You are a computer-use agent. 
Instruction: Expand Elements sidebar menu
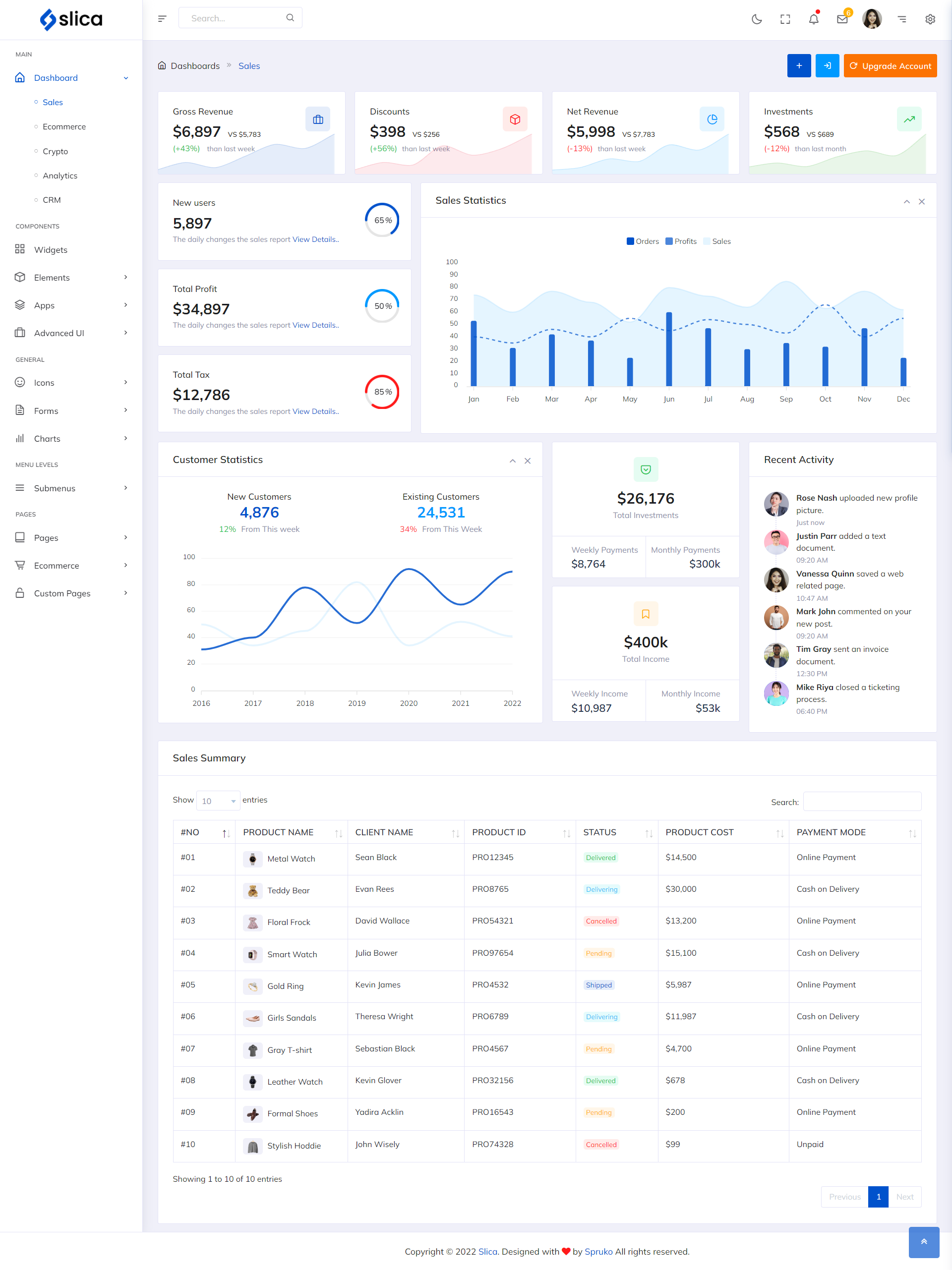tap(71, 277)
